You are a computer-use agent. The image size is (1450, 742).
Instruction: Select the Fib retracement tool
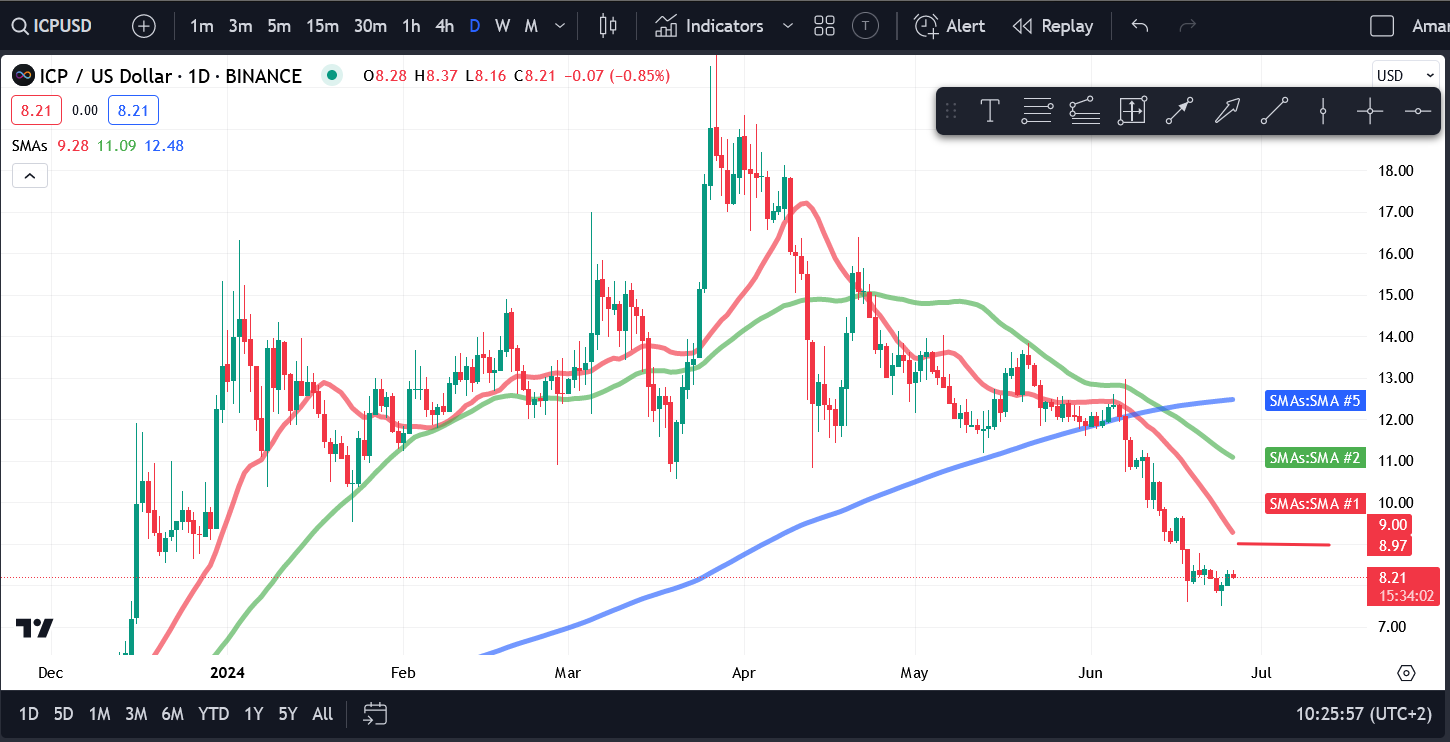tap(1037, 111)
